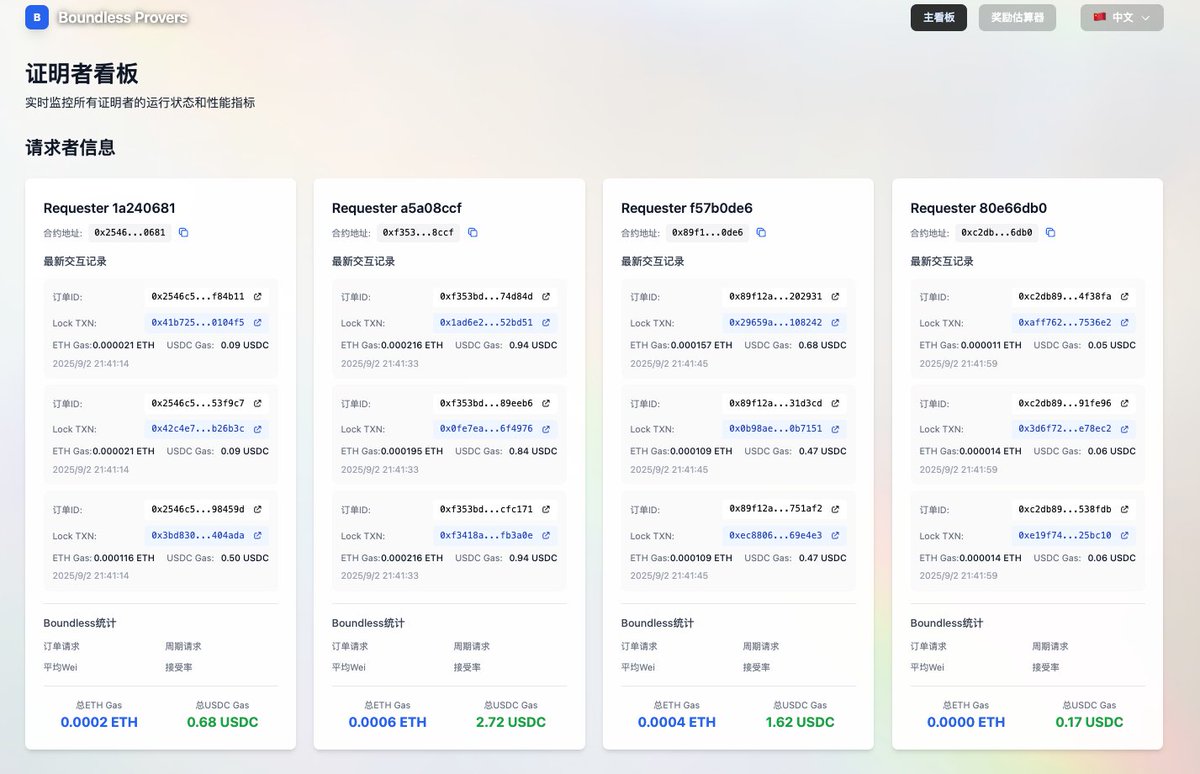Image resolution: width=1200 pixels, height=774 pixels.
Task: Click the Boundless Provers logo icon
Action: coord(37,17)
